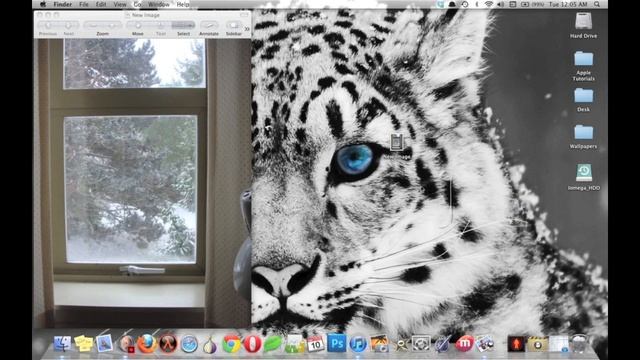The width and height of the screenshot is (640, 360).
Task: Open Wi-Fi status menu
Action: pos(489,4)
